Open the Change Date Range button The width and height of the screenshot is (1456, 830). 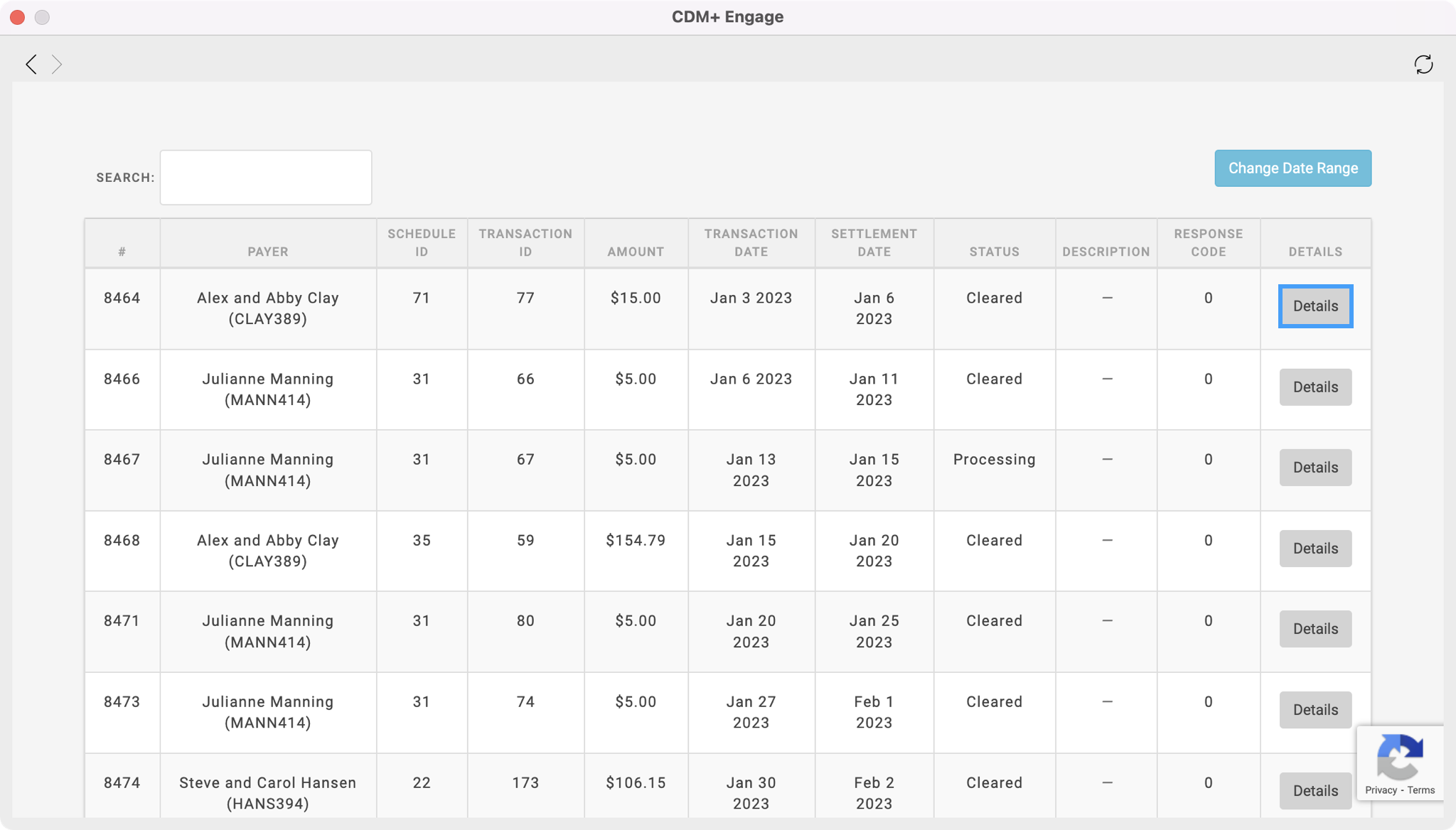click(1292, 168)
